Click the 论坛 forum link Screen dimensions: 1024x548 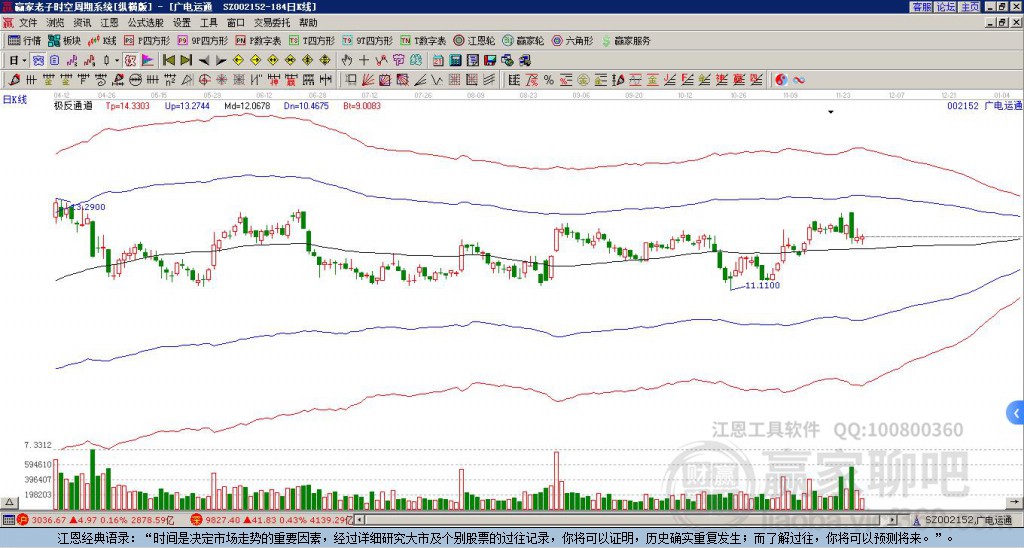coord(945,7)
